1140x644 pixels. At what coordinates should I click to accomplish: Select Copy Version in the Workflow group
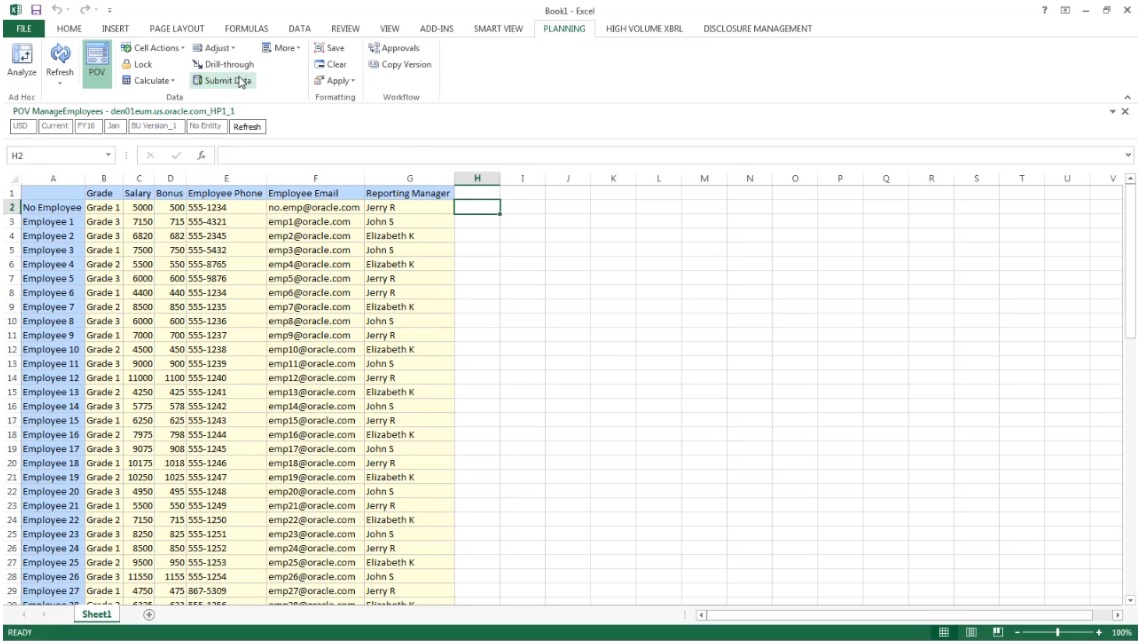pos(399,64)
